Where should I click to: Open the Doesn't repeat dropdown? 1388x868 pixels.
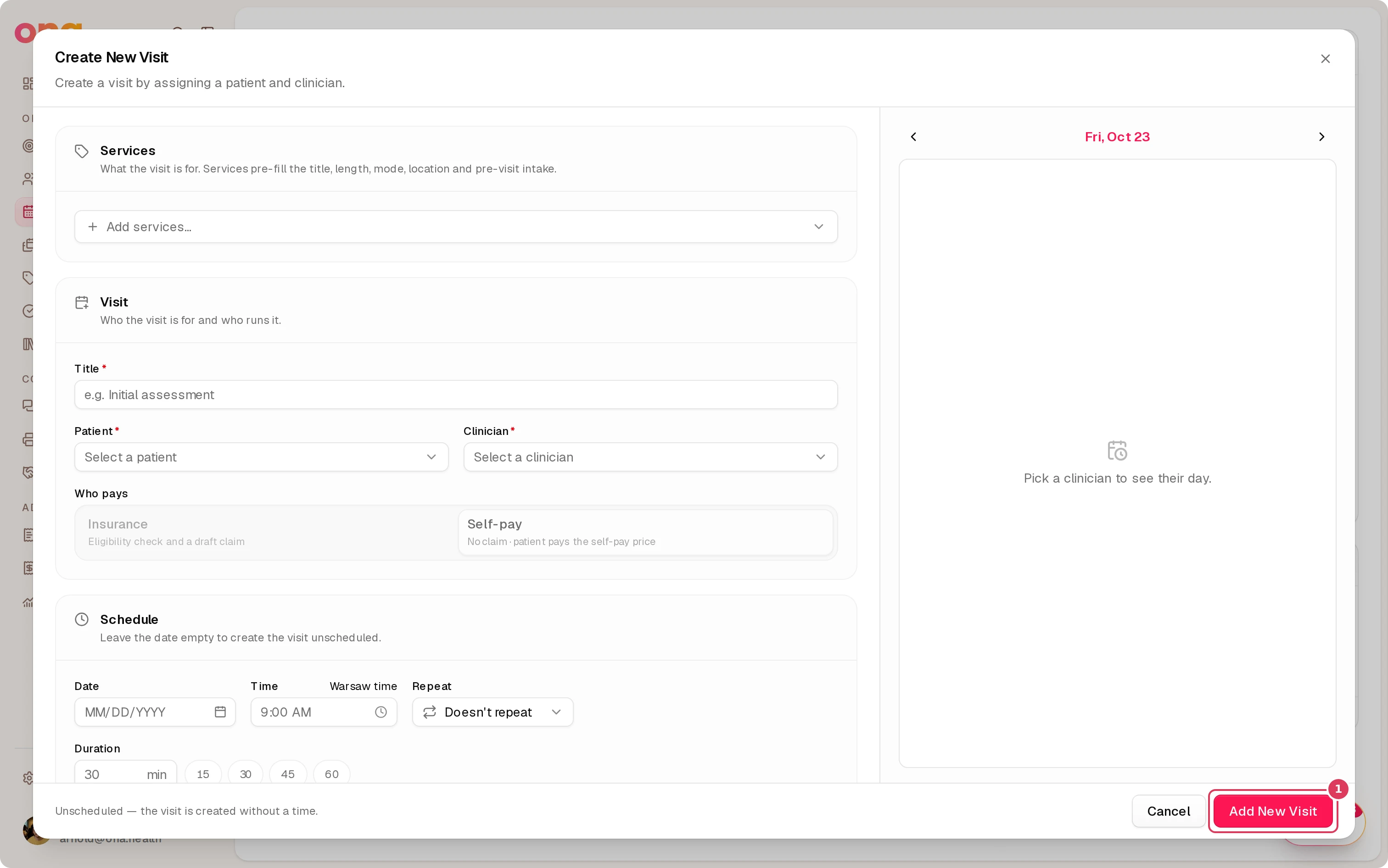point(493,712)
